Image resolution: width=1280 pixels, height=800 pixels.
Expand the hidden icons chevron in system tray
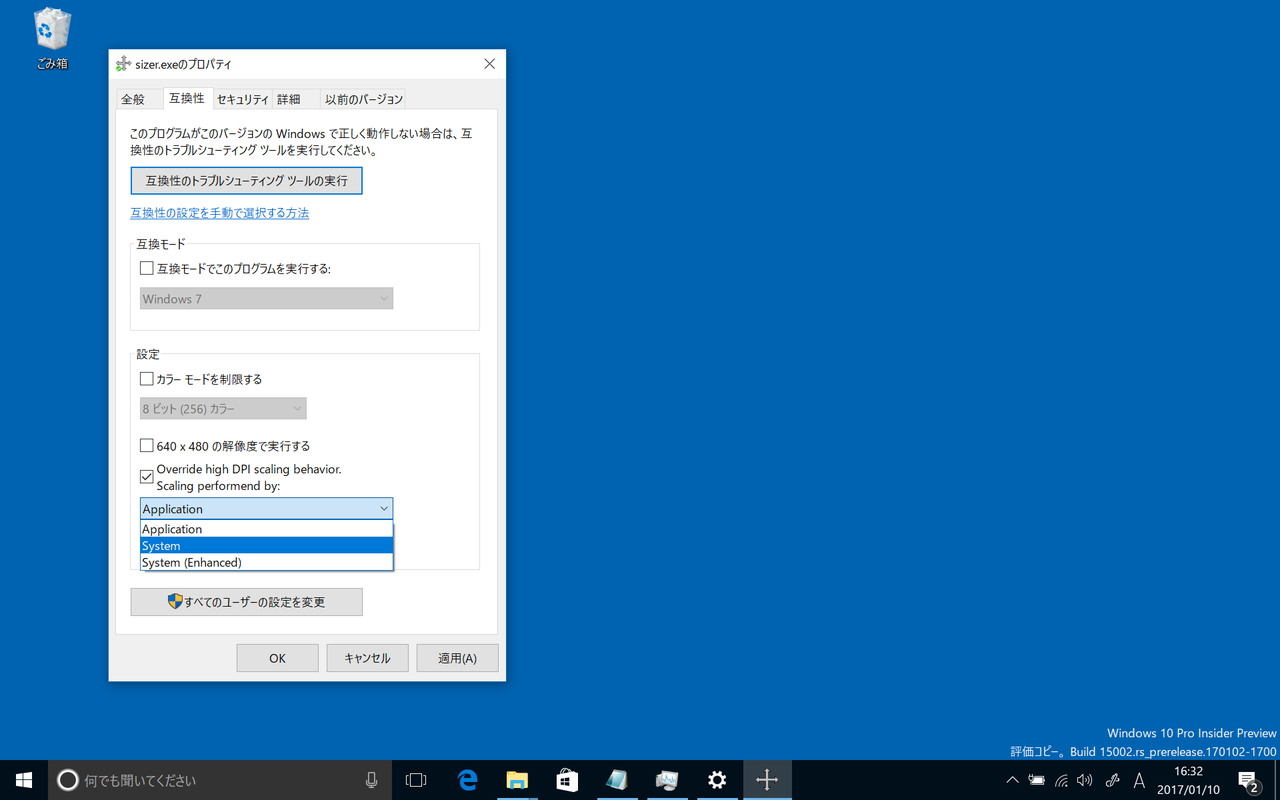[1012, 779]
